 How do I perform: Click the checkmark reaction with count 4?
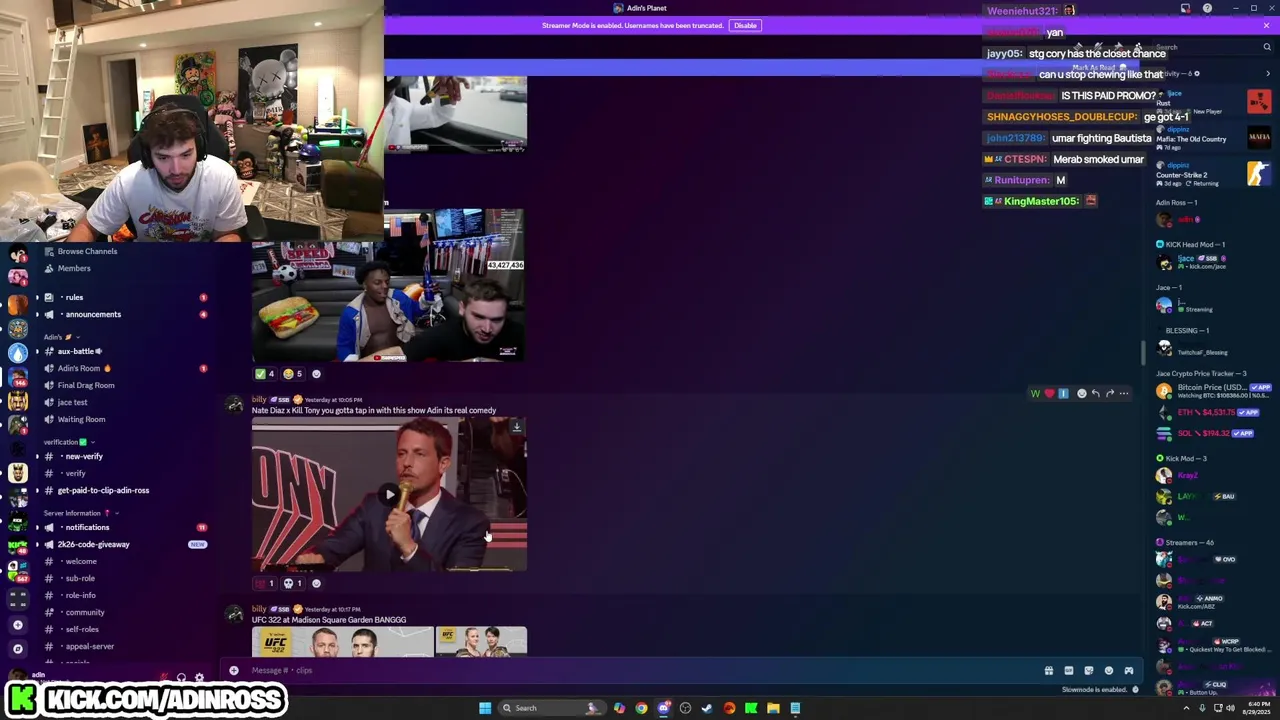[x=265, y=374]
